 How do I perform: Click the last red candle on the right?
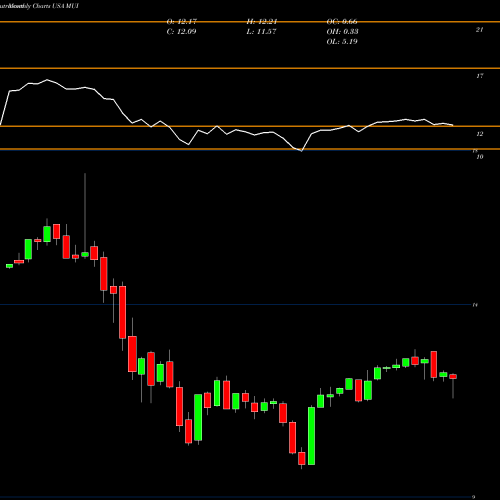(x=453, y=377)
